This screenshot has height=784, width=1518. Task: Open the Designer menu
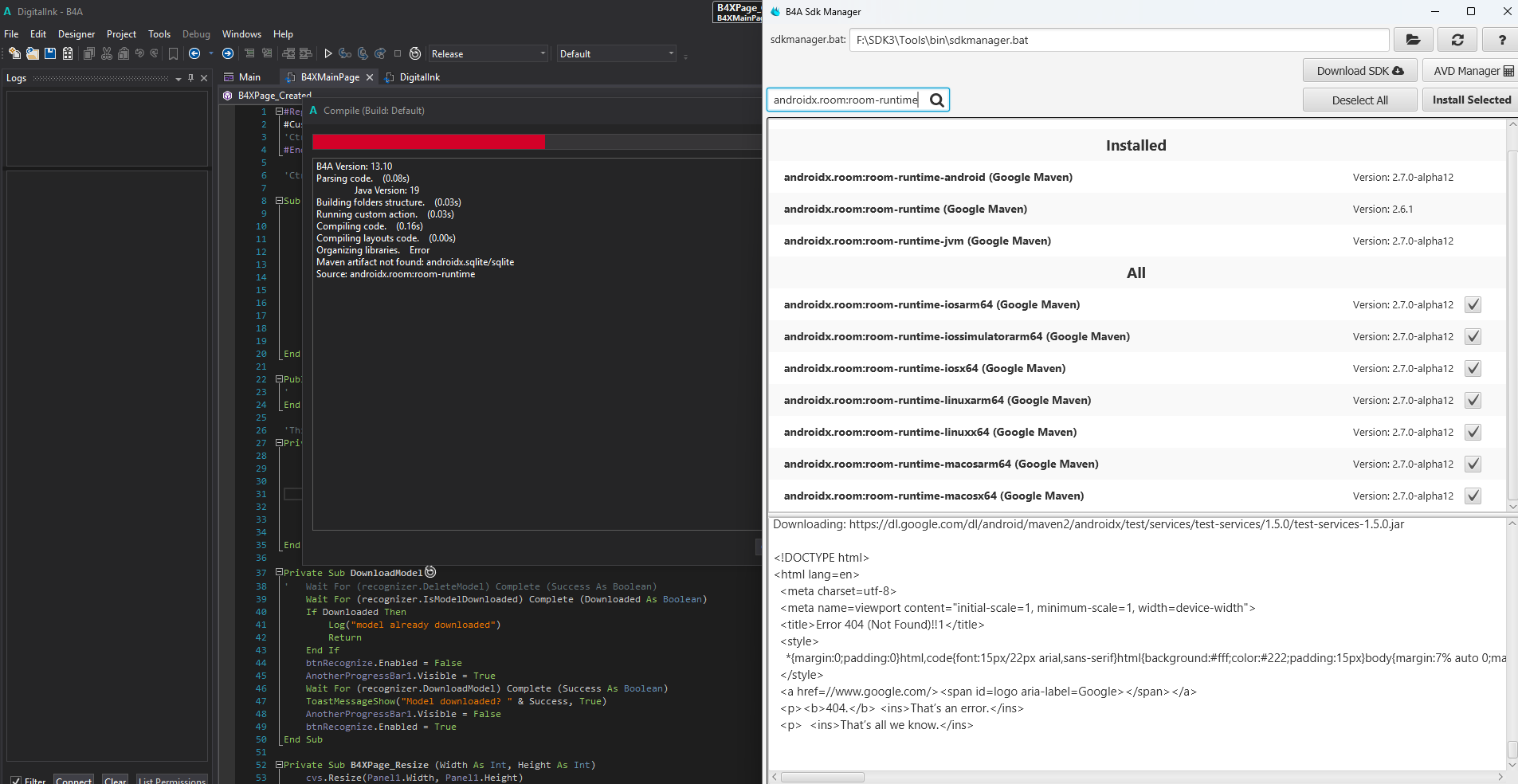pos(76,34)
